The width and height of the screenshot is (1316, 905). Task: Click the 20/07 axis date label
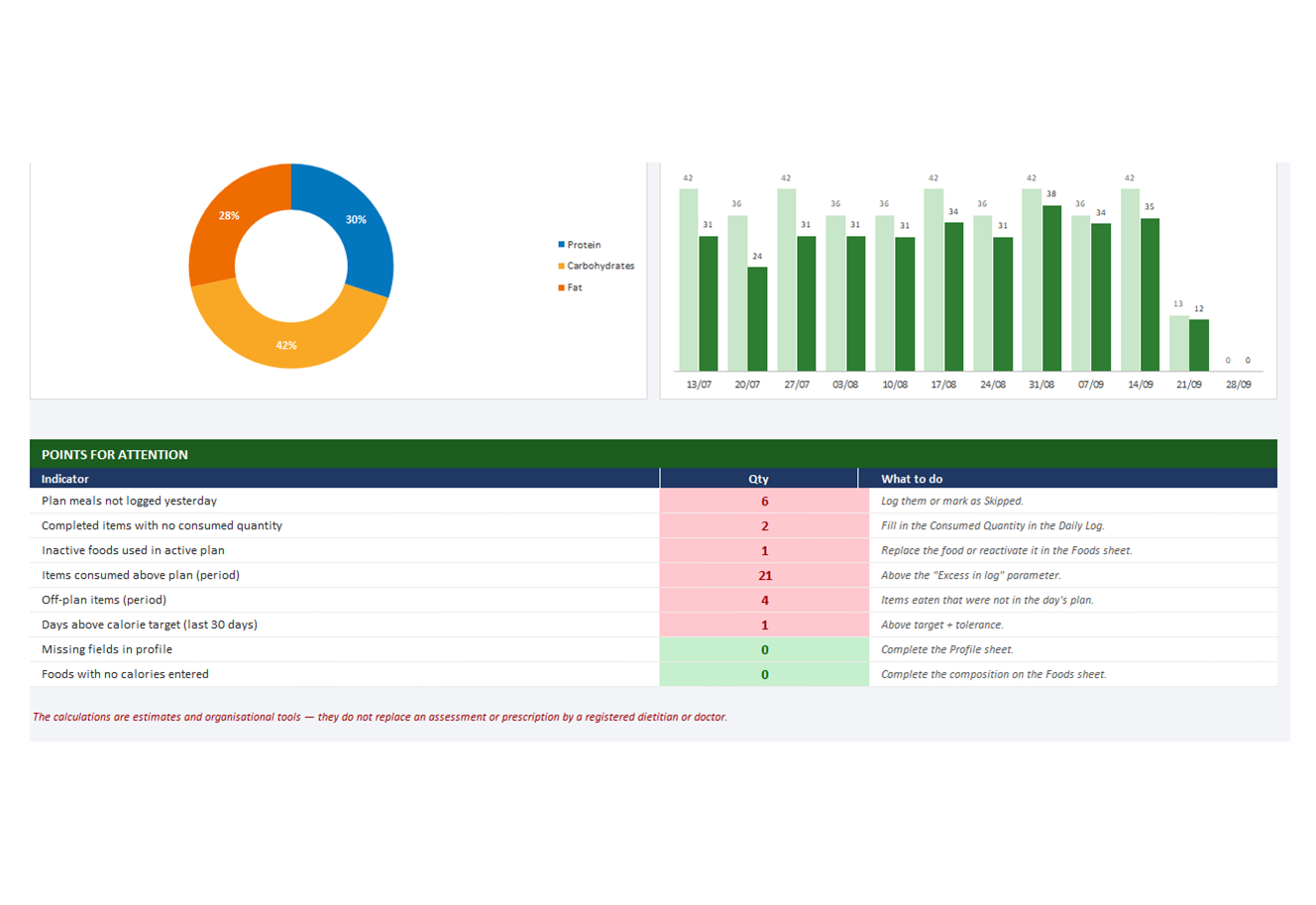click(x=747, y=385)
